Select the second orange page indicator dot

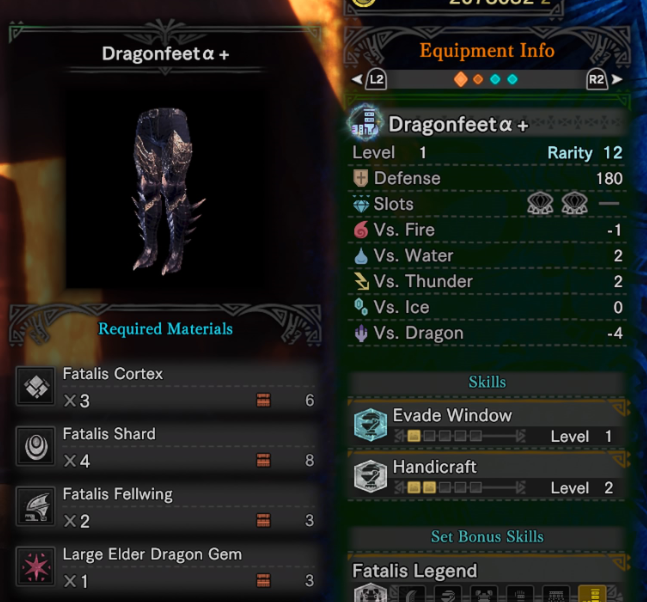click(x=478, y=79)
